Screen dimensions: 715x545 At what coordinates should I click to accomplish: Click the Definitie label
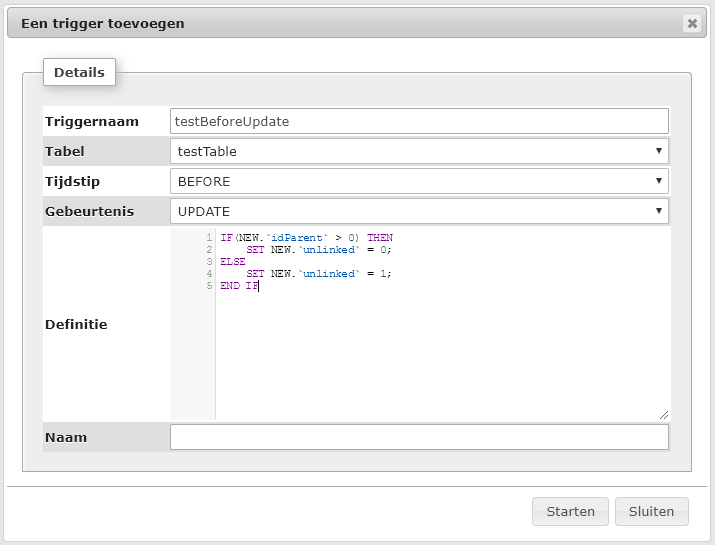pos(76,324)
